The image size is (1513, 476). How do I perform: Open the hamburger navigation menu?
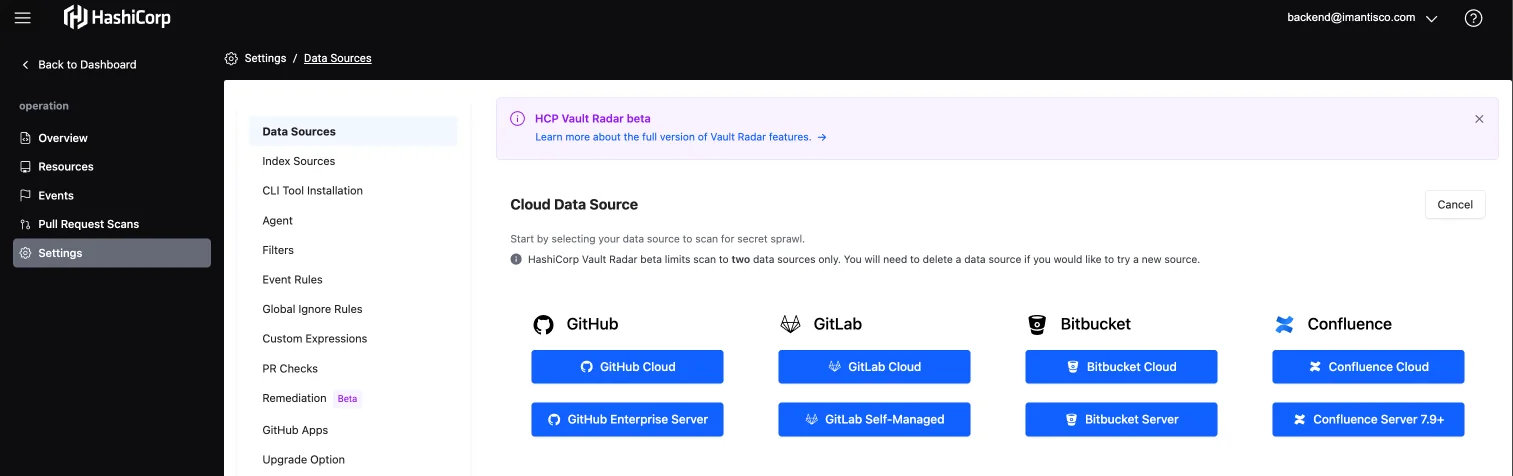pos(22,18)
